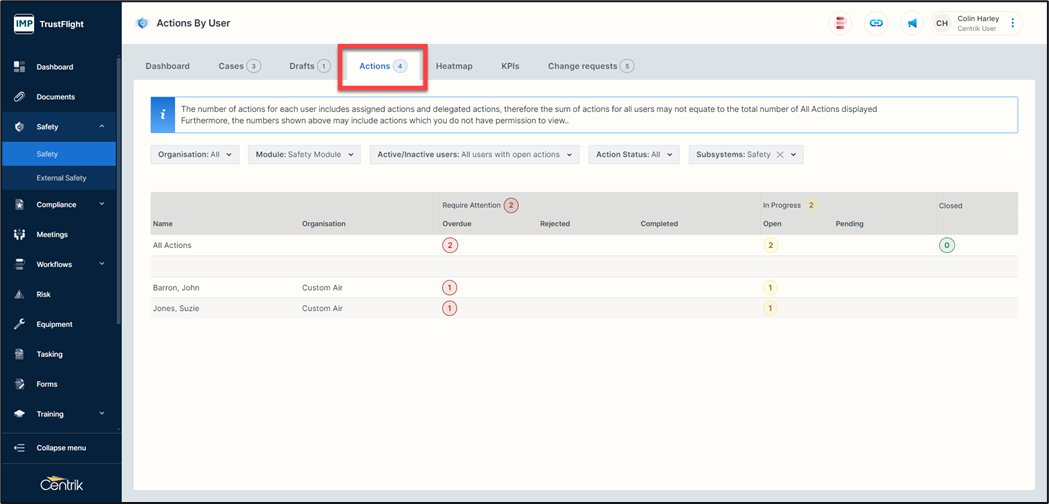Open Meetings in the sidebar
This screenshot has width=1049, height=504.
(52, 235)
